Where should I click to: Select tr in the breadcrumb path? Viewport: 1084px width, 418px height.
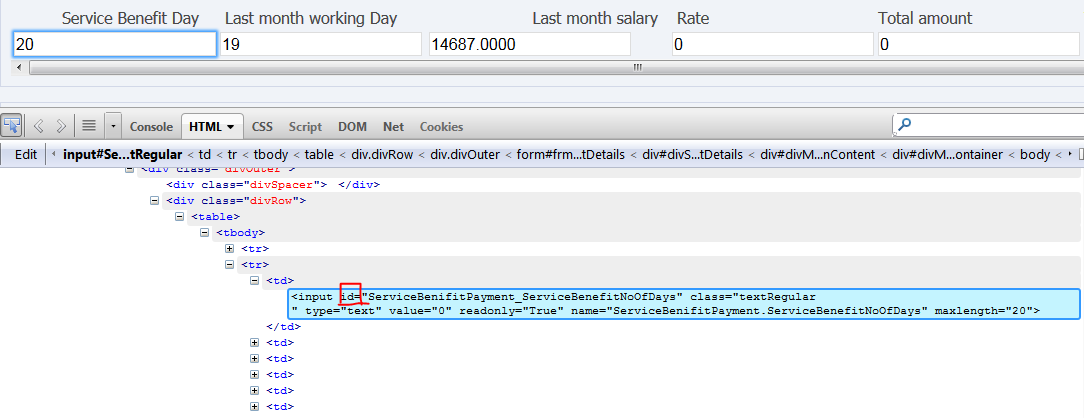pos(231,155)
